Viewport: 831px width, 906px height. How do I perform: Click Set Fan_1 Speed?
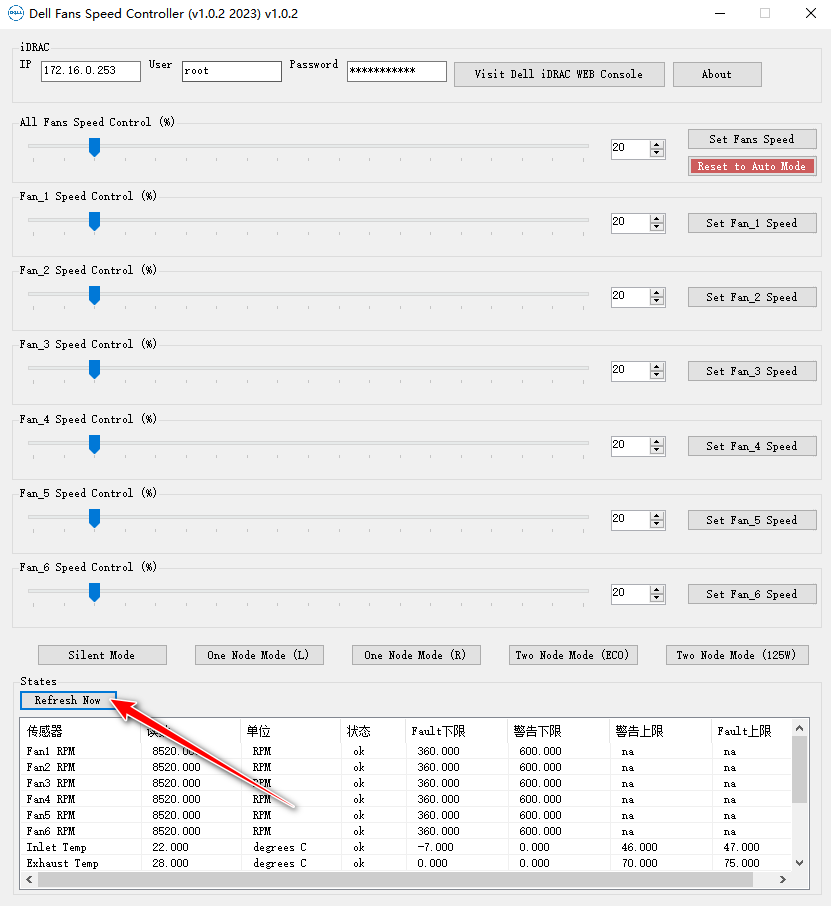752,223
